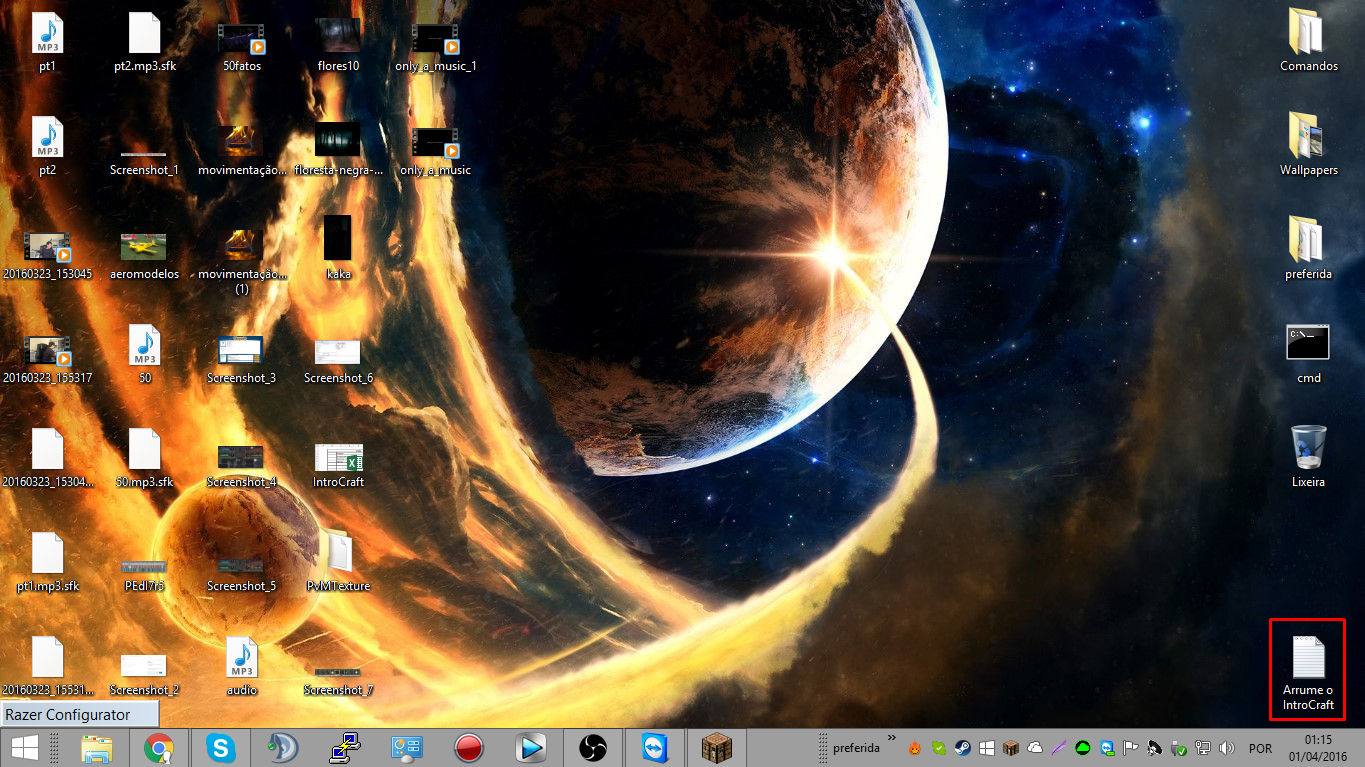Click the safely remove hardware tray icon

[x=1179, y=747]
